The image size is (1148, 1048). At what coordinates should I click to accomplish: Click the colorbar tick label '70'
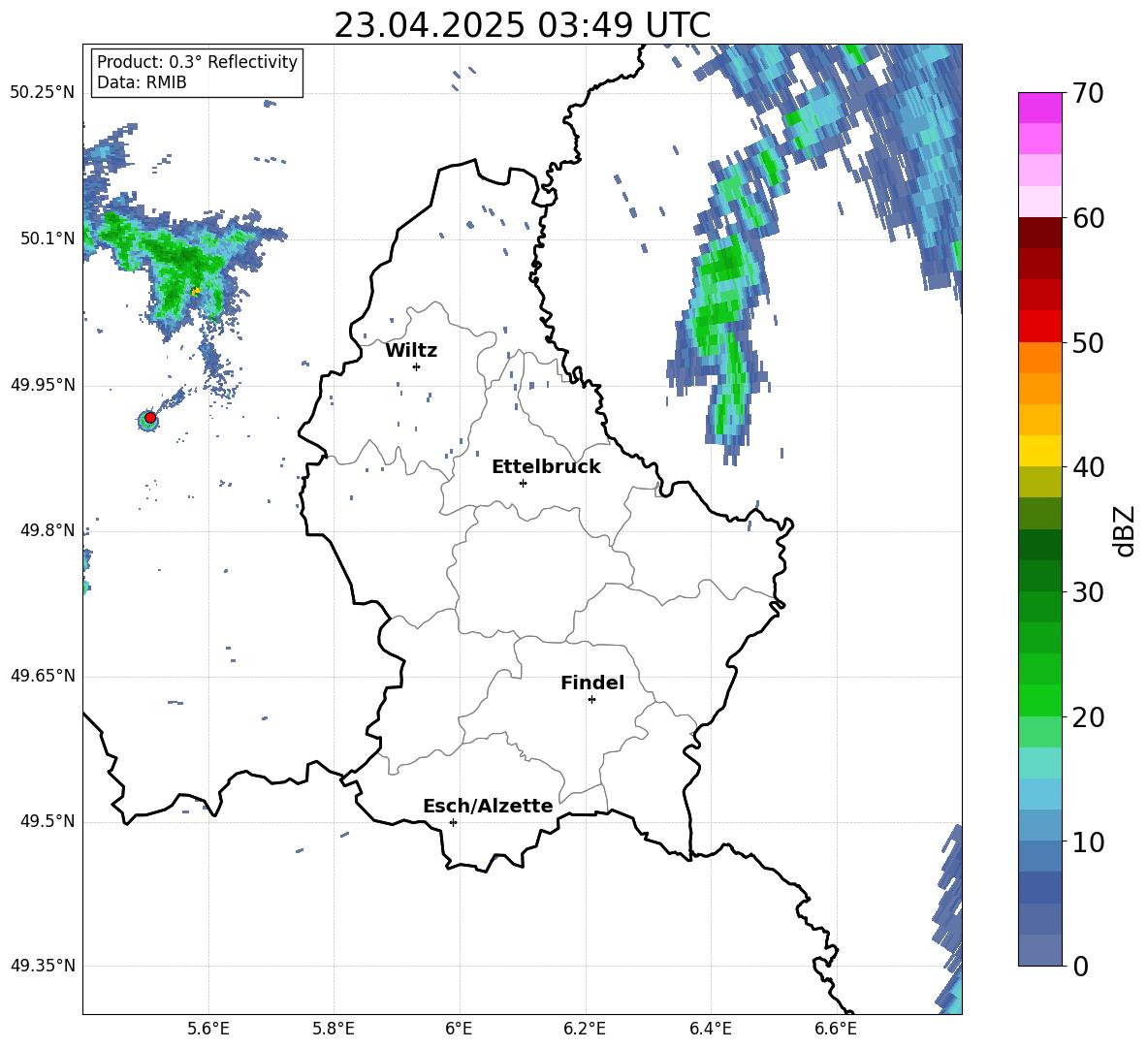pos(1087,94)
